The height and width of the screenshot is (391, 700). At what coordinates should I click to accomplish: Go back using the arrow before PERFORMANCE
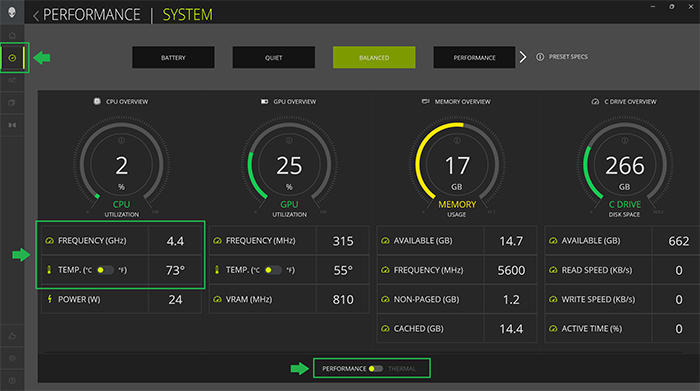pos(36,16)
